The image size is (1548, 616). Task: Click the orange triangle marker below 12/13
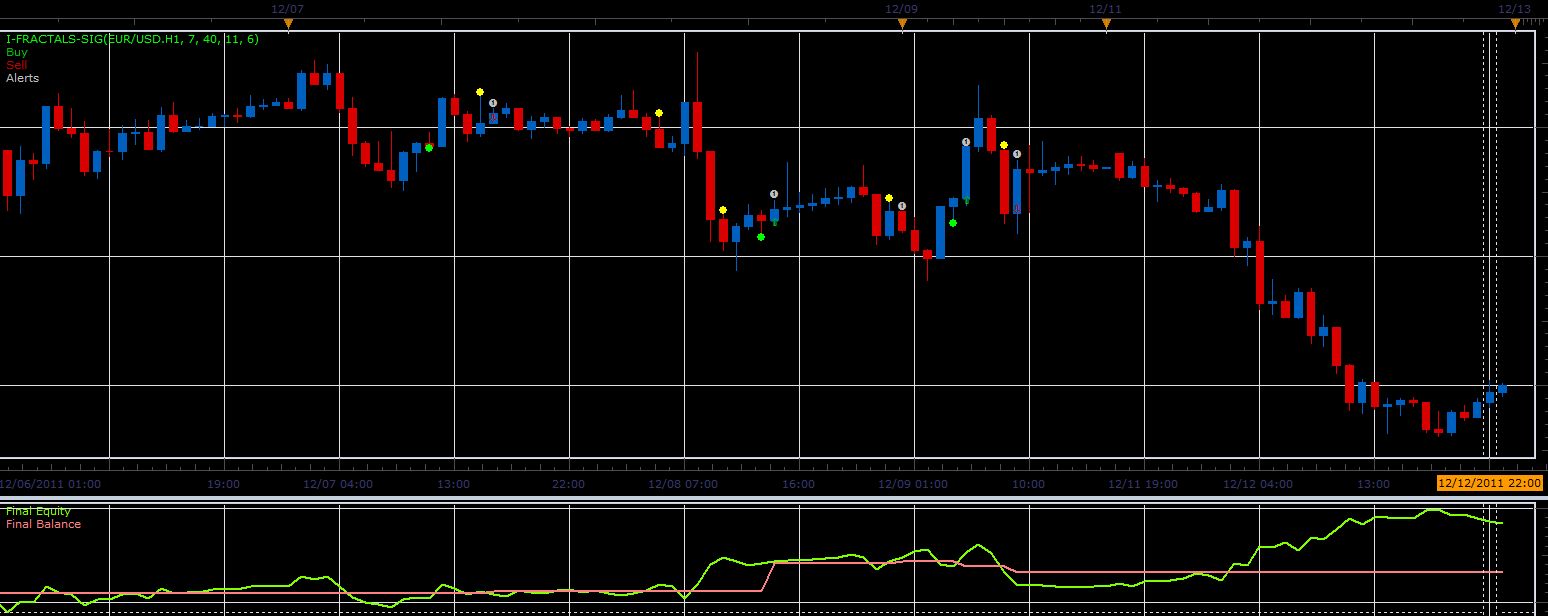[1516, 24]
